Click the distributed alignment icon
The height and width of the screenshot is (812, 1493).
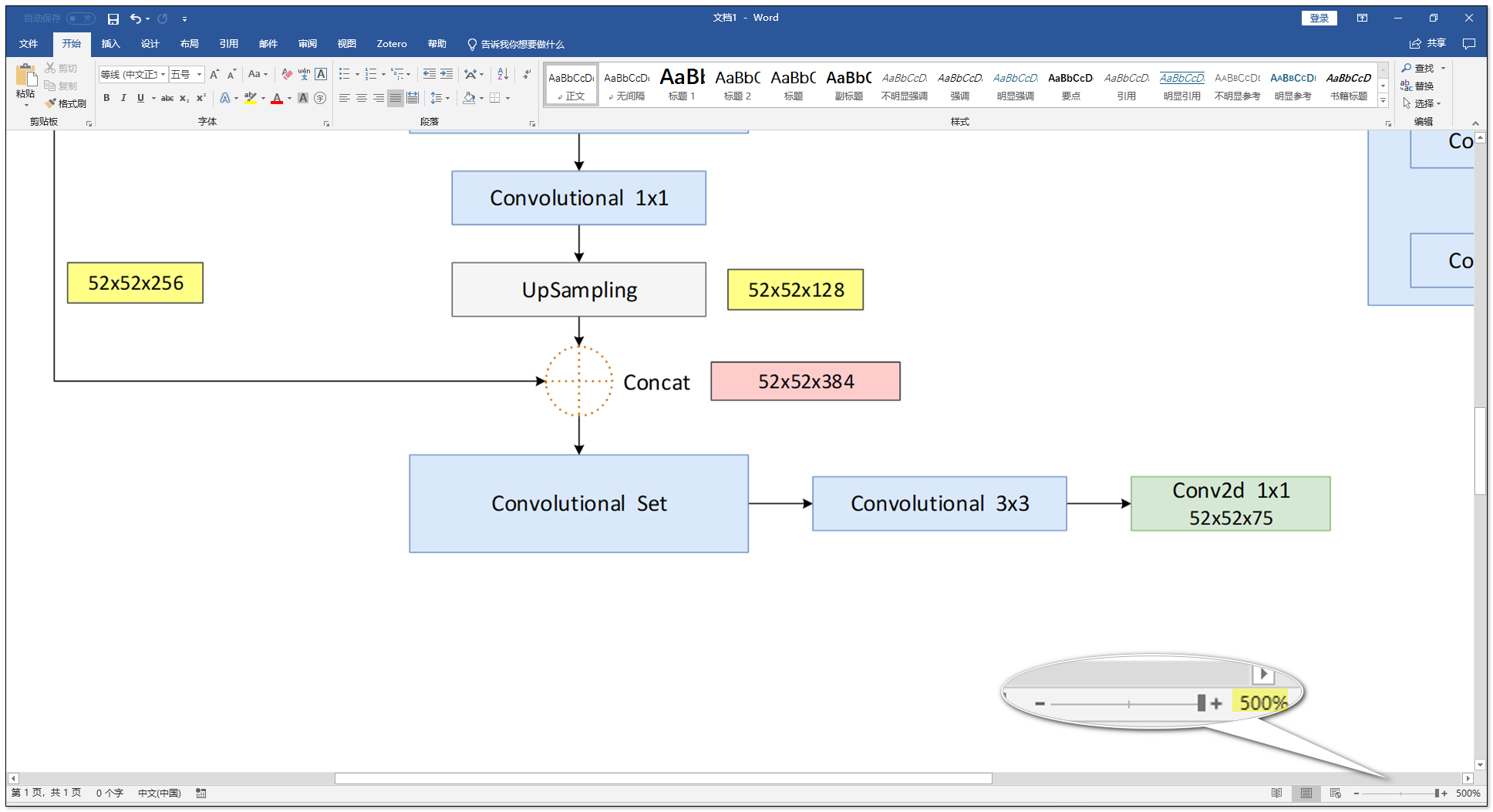[413, 98]
